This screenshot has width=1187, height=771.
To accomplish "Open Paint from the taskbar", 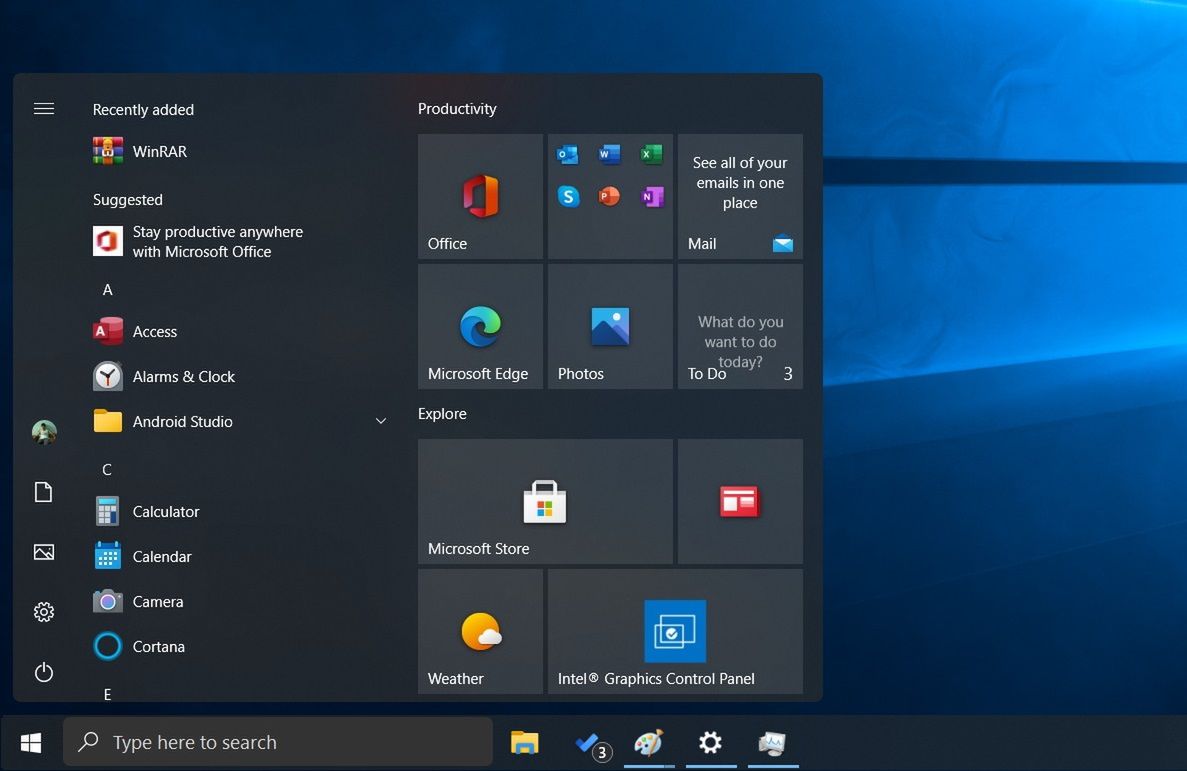I will point(649,742).
